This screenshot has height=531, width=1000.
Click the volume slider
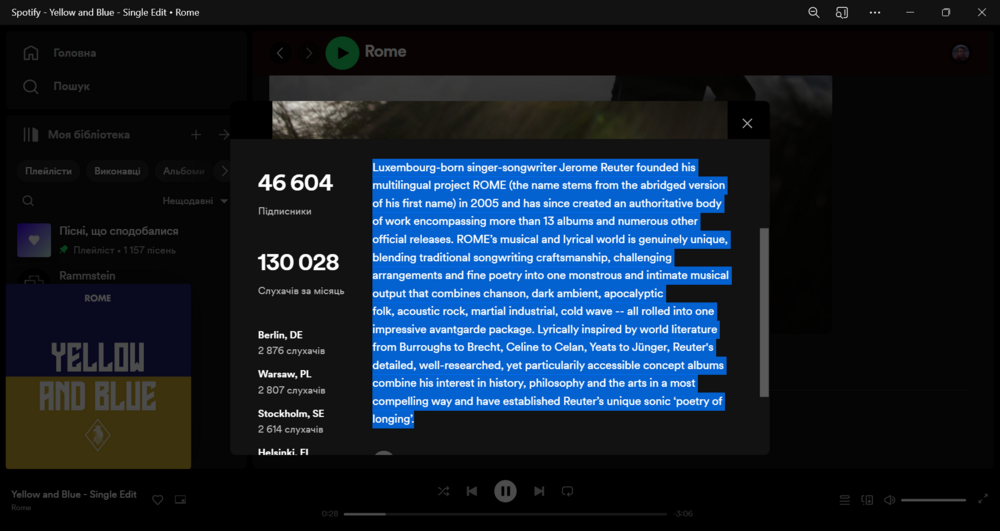[x=934, y=500]
